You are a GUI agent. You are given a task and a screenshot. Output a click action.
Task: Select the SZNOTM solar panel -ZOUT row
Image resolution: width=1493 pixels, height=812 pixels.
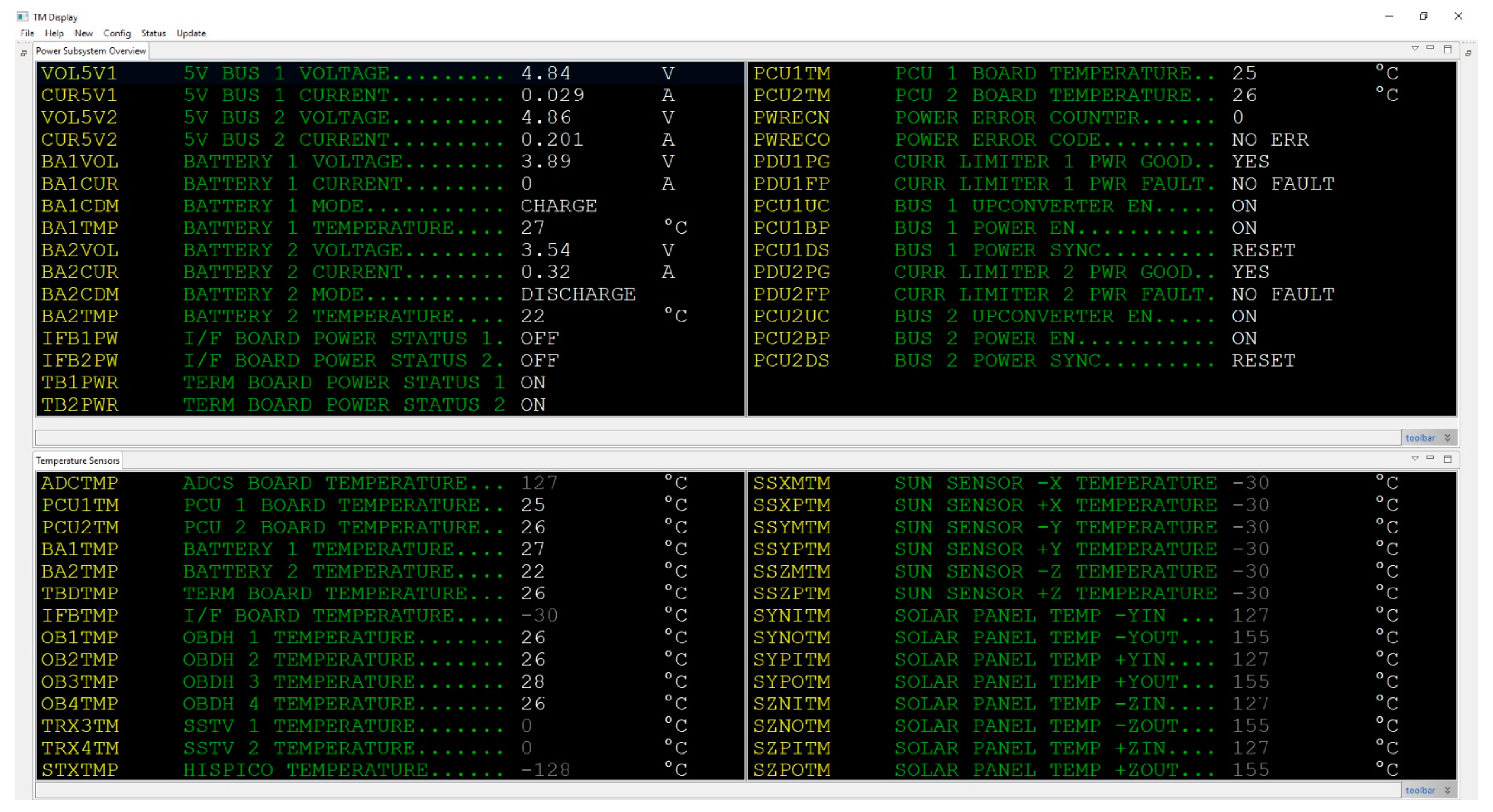pos(1102,726)
